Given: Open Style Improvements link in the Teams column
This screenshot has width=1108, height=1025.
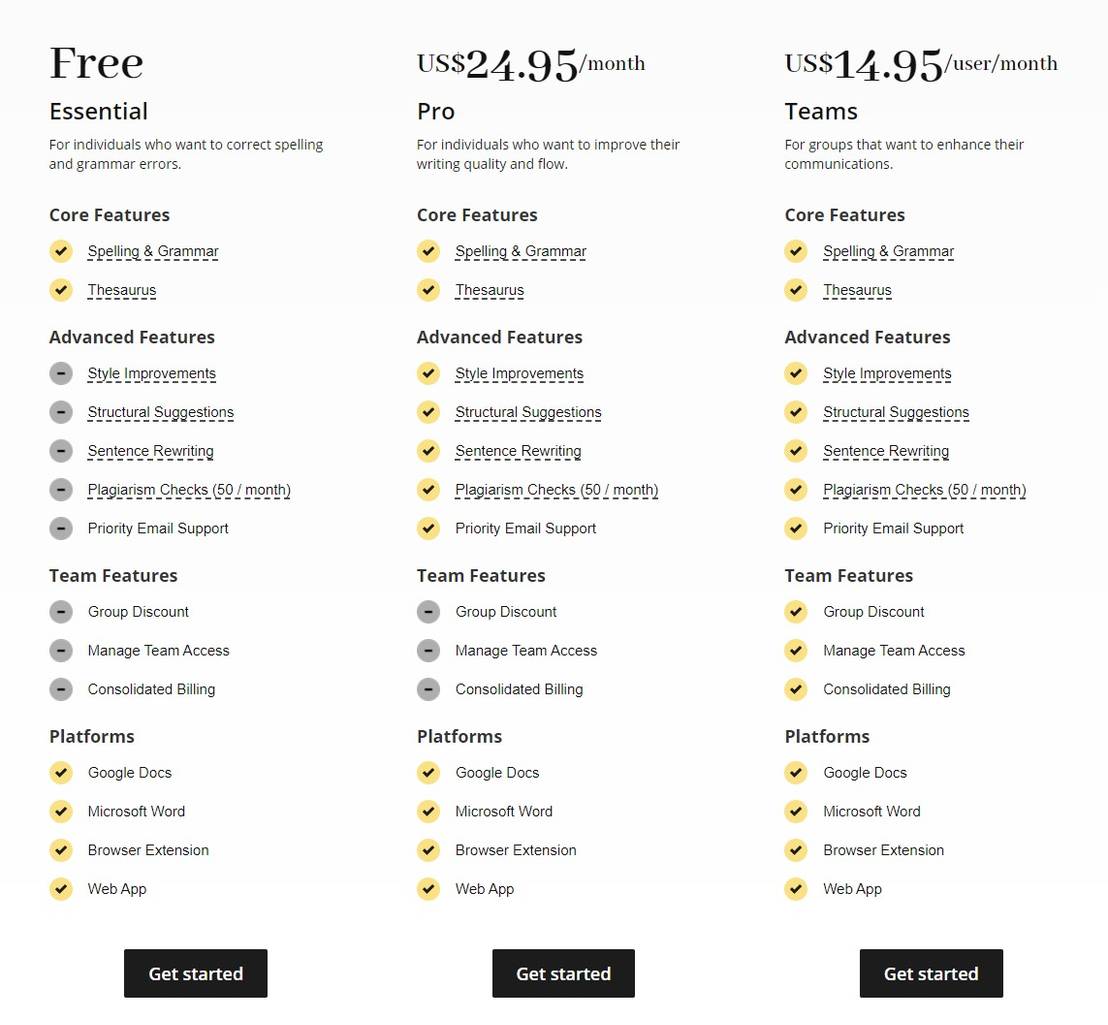Looking at the screenshot, I should coord(887,373).
